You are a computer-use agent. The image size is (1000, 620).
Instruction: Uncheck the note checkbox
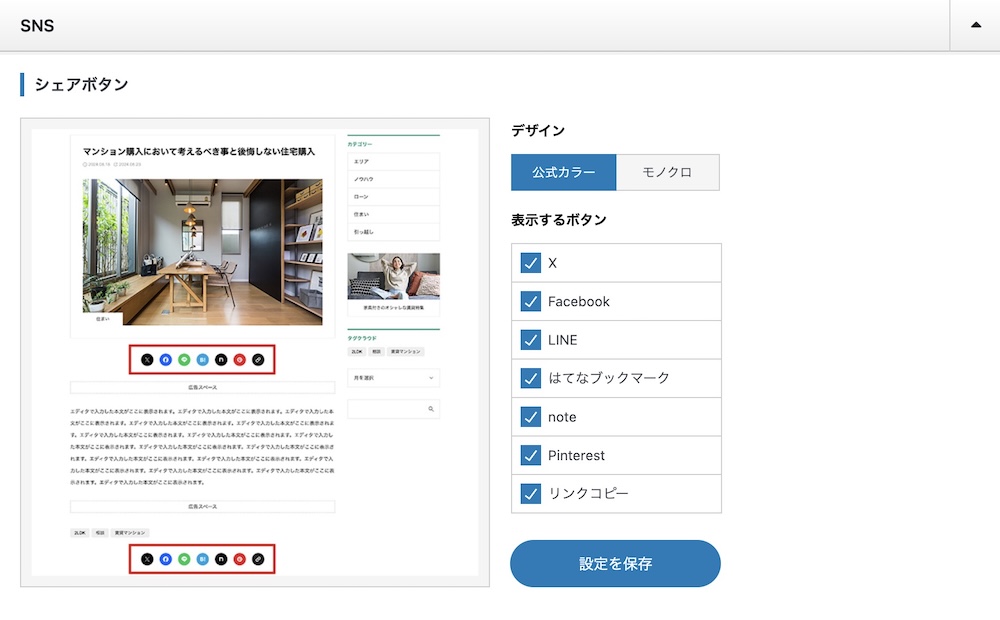pos(531,417)
